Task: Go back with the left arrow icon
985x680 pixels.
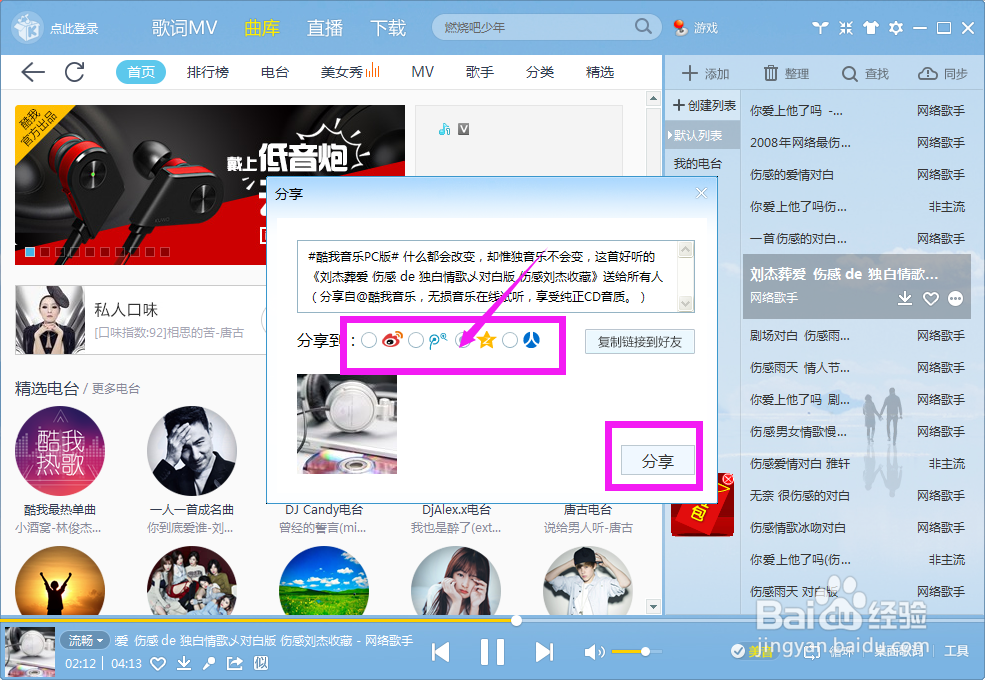Action: point(33,72)
